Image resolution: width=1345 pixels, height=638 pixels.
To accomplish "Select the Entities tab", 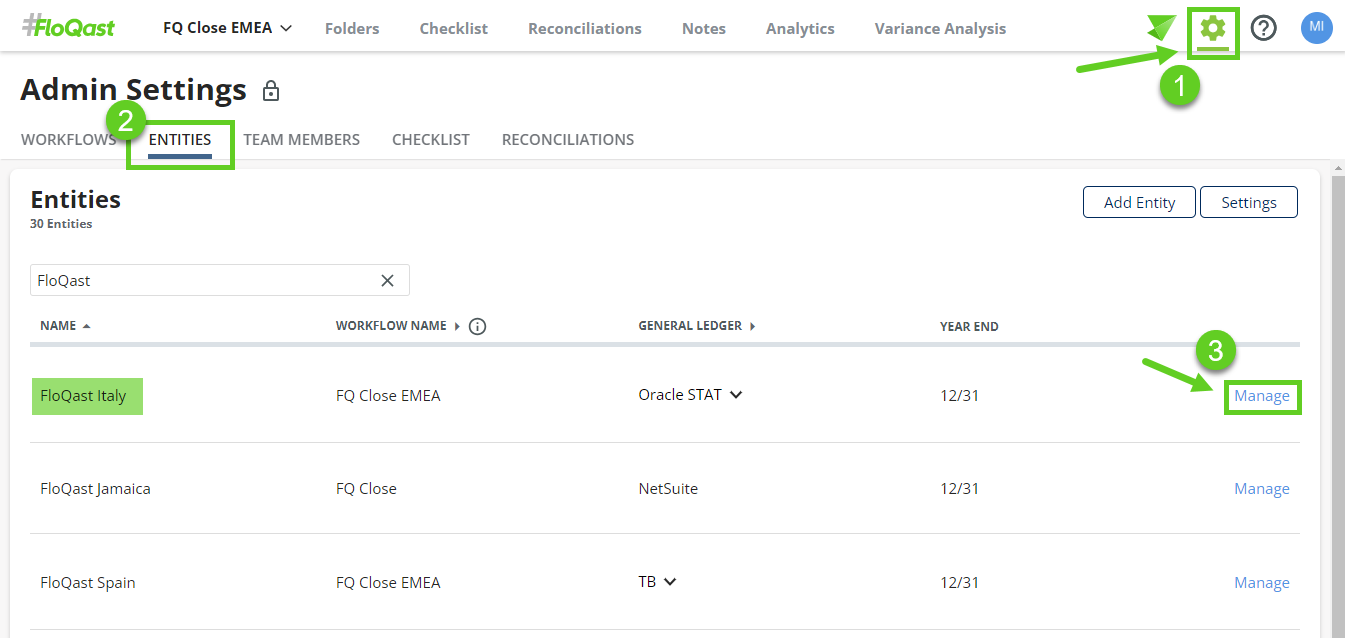I will (180, 140).
